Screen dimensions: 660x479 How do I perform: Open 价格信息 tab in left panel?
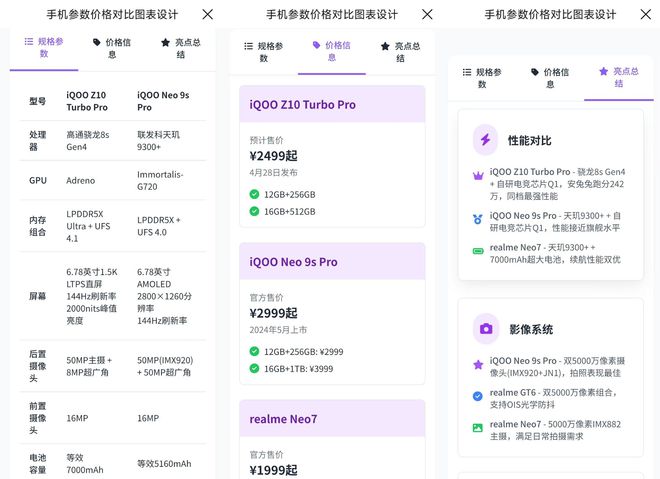(x=112, y=48)
